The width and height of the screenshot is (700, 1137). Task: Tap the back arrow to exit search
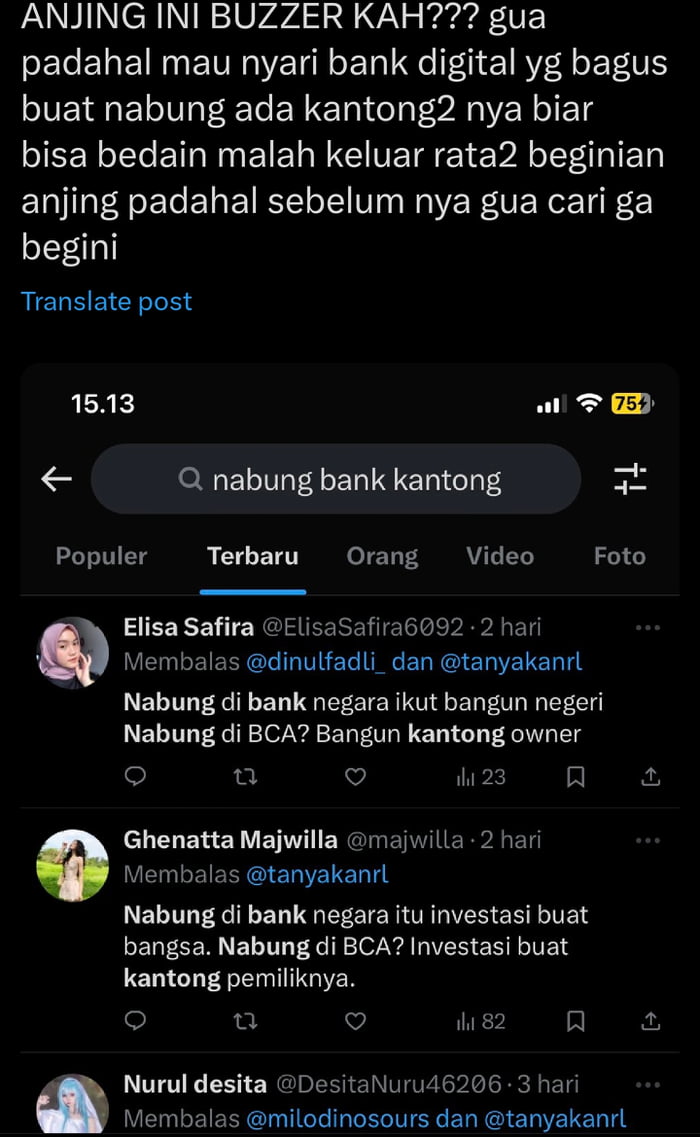coord(55,479)
